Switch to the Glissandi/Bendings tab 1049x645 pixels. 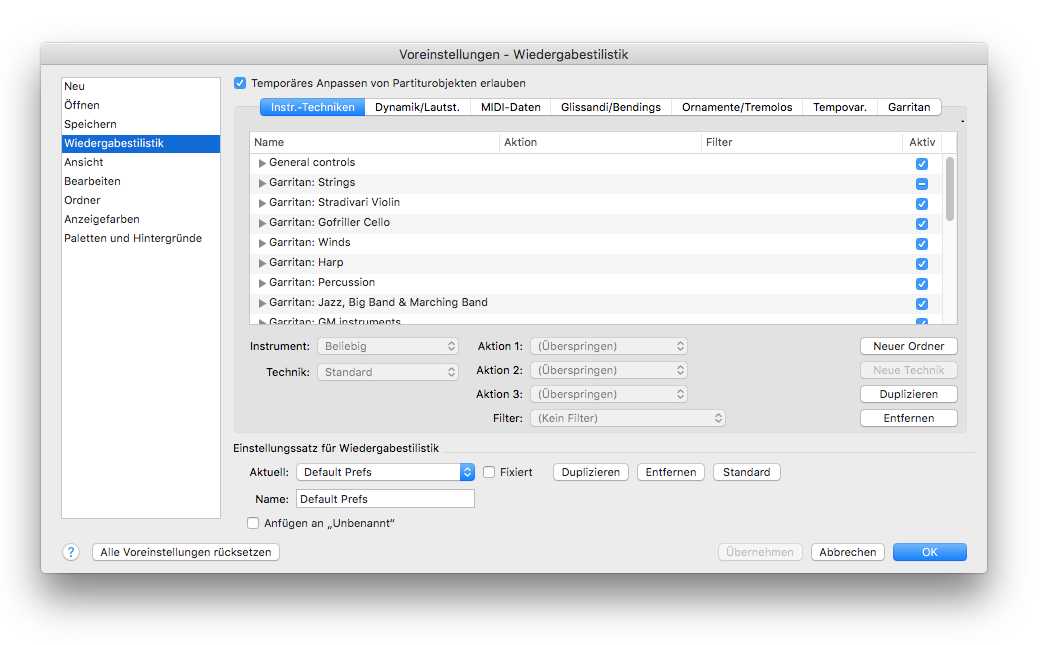click(611, 107)
